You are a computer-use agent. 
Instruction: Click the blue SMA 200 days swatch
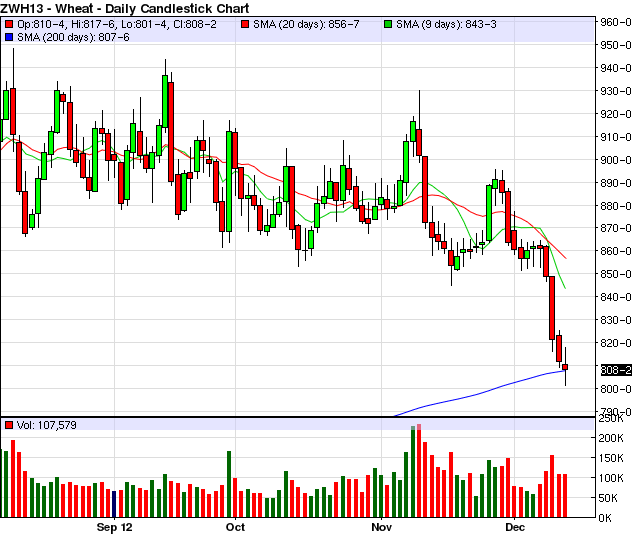click(x=9, y=38)
